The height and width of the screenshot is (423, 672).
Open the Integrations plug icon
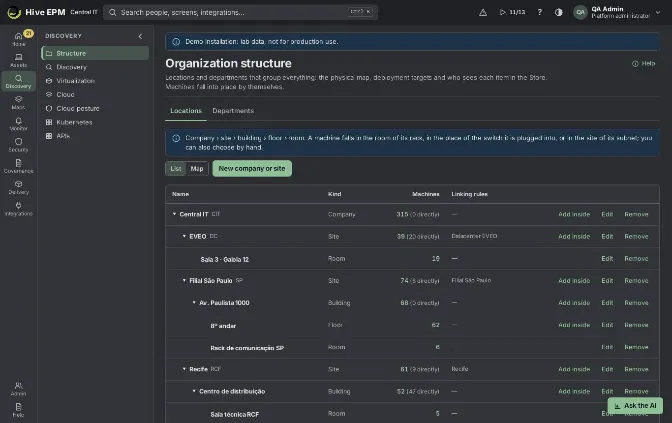18,208
